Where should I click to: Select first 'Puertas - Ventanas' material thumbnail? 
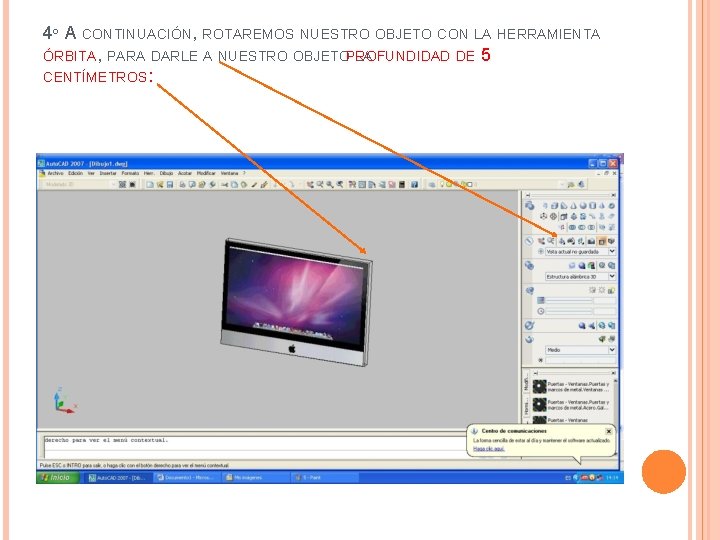[x=540, y=387]
